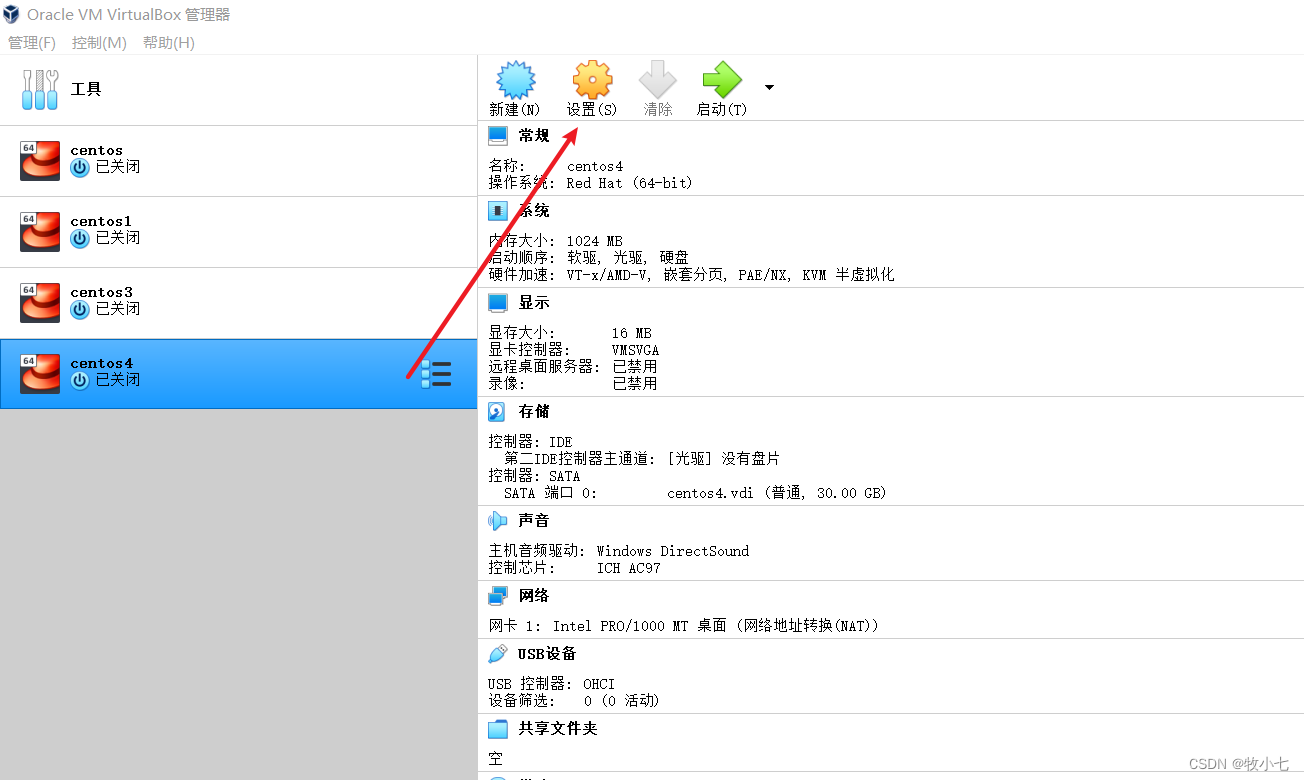
Task: Open the dropdown arrow beside Start button
Action: point(769,87)
